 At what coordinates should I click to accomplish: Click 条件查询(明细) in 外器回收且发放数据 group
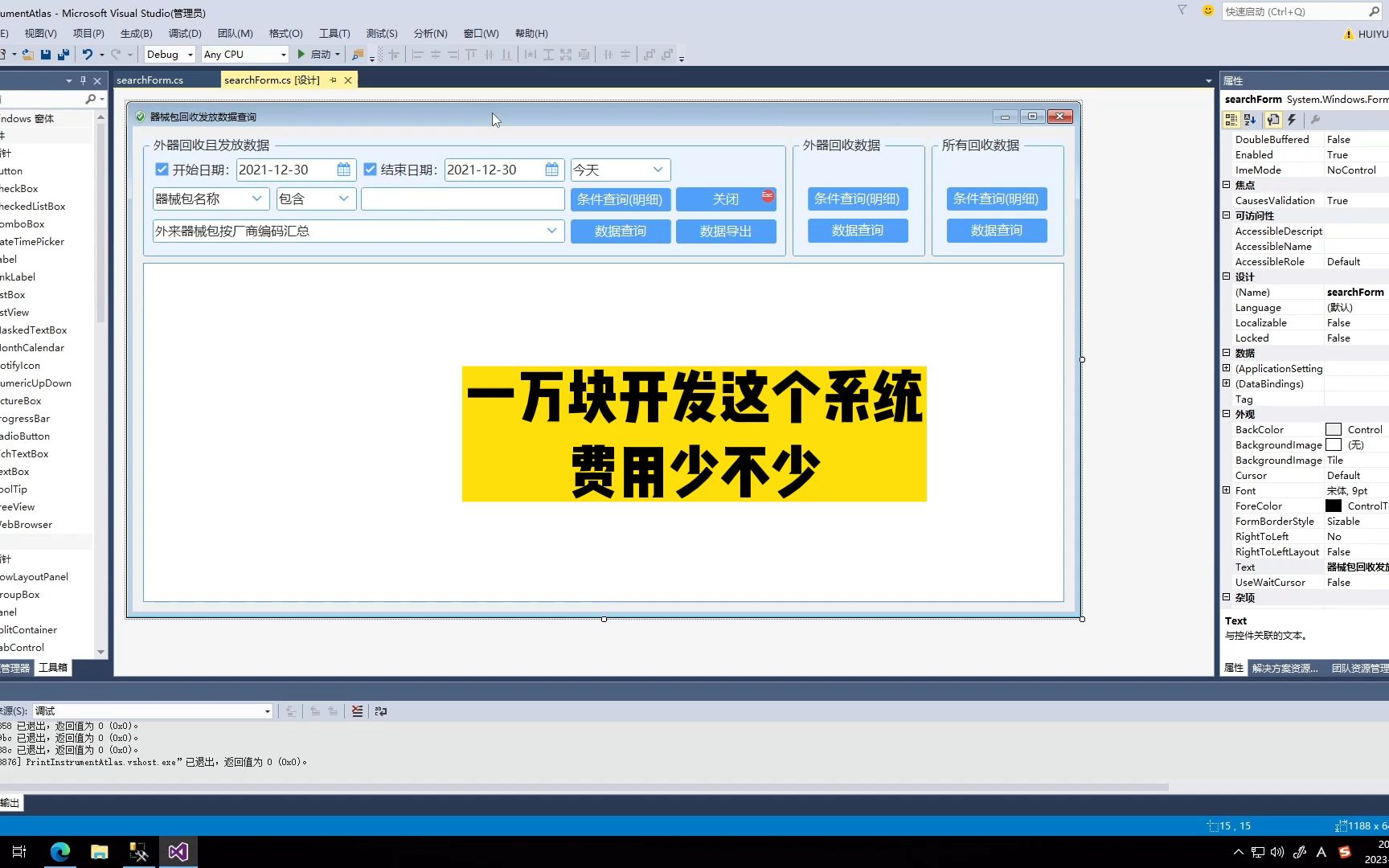click(x=621, y=199)
